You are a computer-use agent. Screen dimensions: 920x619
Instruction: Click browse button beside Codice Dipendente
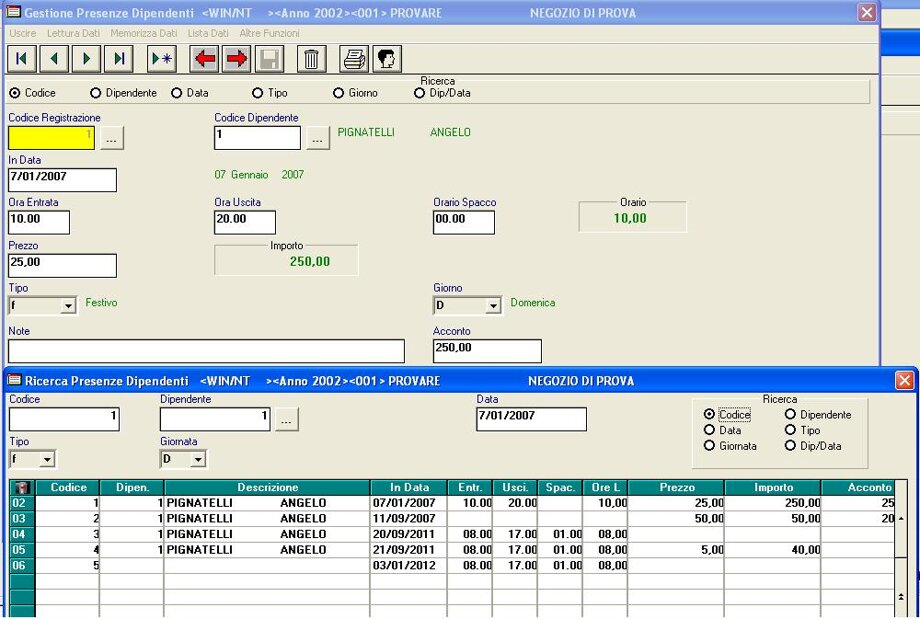point(318,138)
